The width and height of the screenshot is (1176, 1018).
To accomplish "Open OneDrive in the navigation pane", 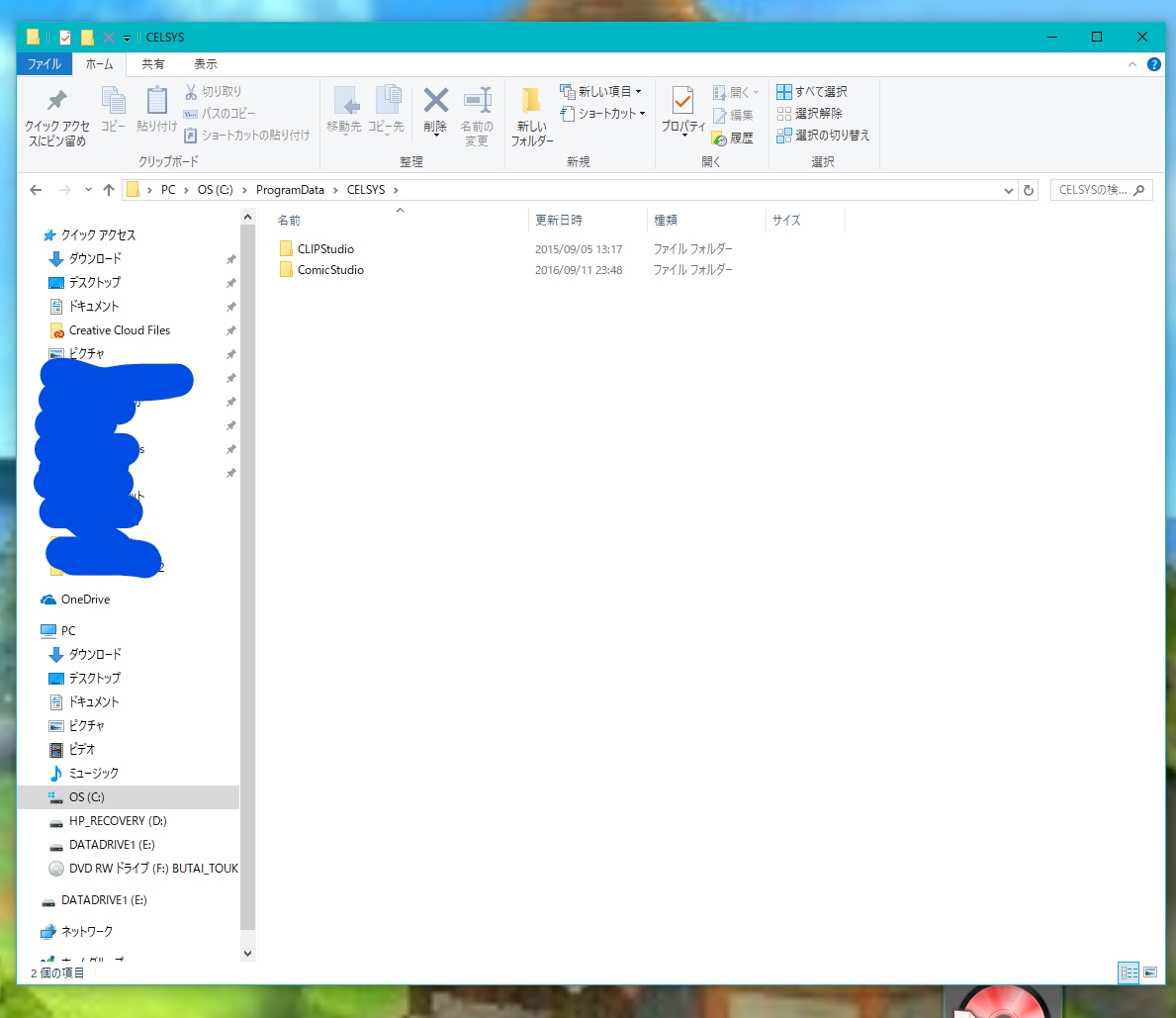I will tap(85, 600).
